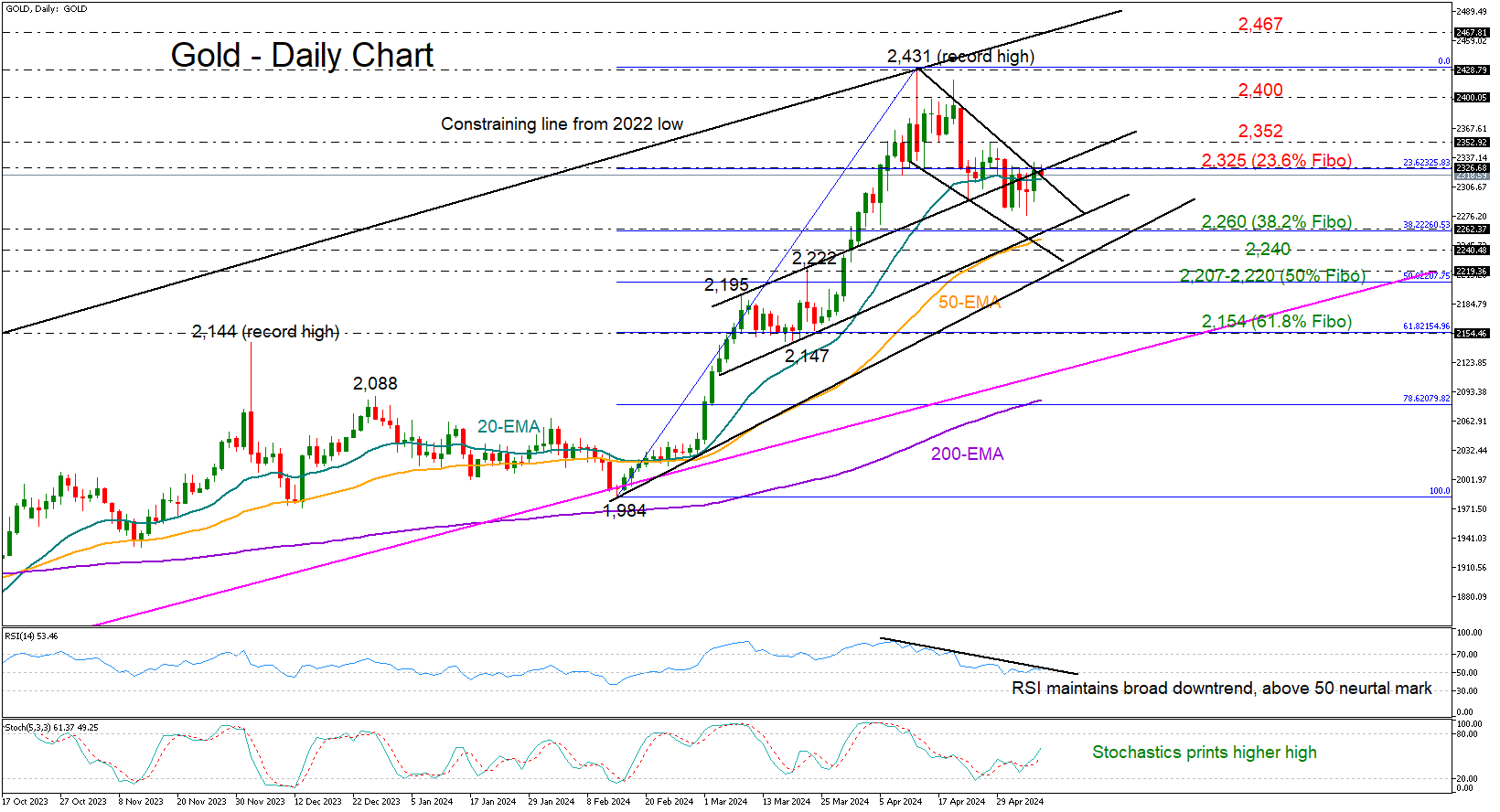
Task: Click 'Constraining line from 2022 low' text
Action: coord(562,124)
